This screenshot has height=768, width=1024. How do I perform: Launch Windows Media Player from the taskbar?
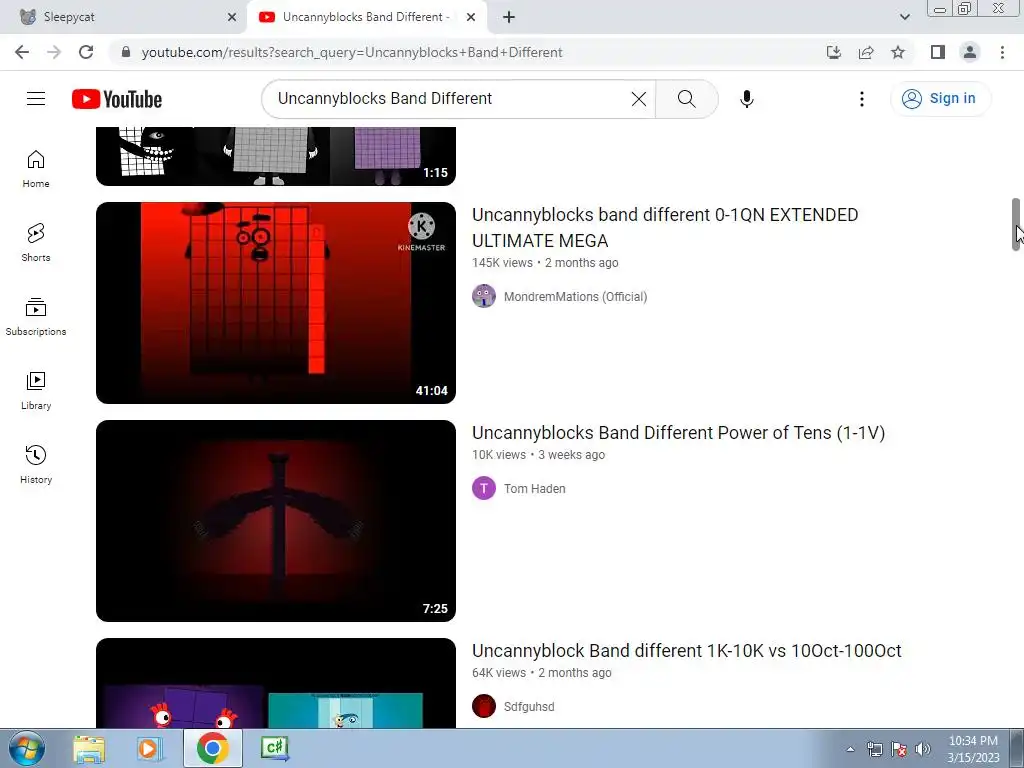[151, 748]
